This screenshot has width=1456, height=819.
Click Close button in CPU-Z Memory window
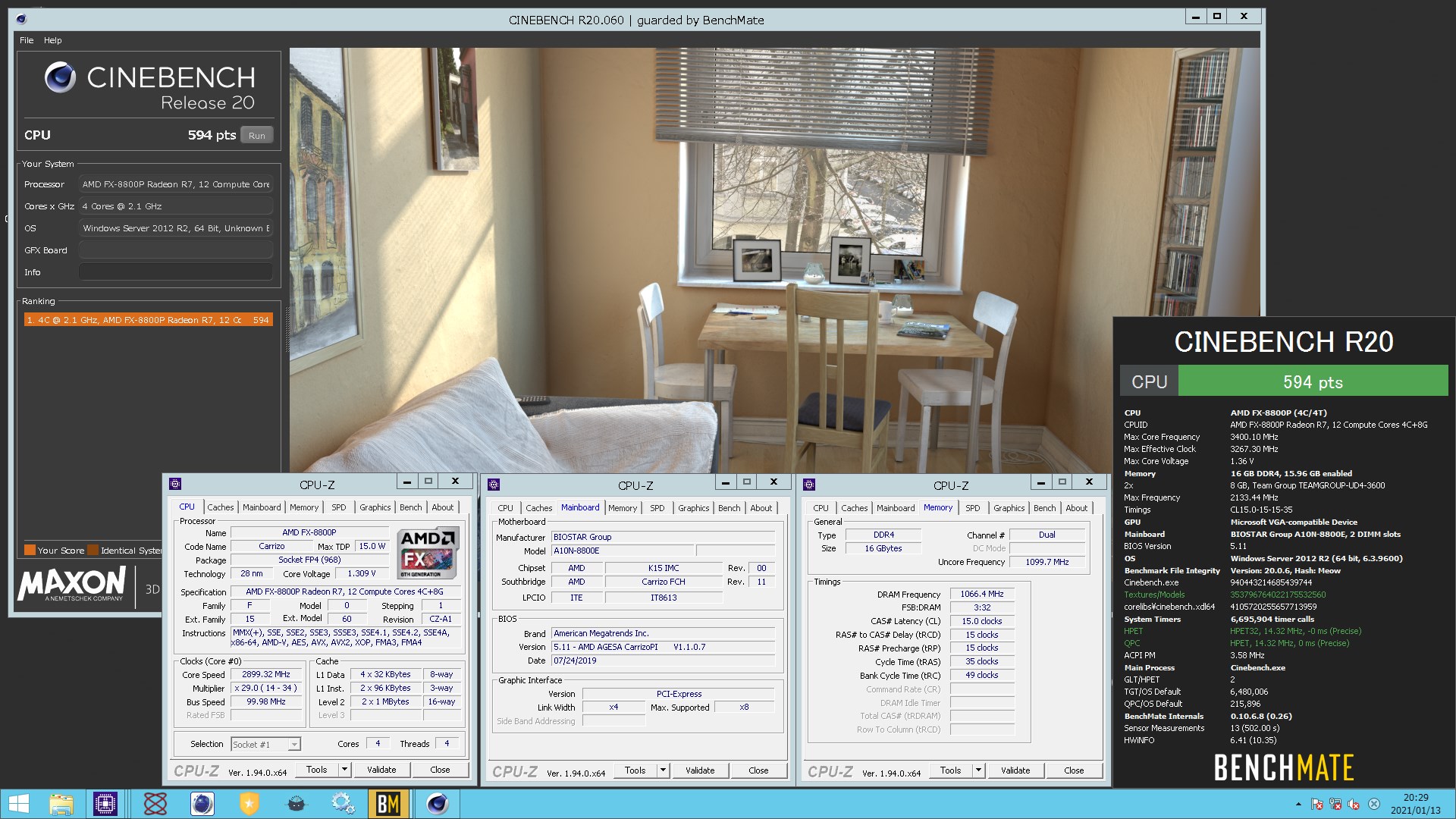(1074, 770)
